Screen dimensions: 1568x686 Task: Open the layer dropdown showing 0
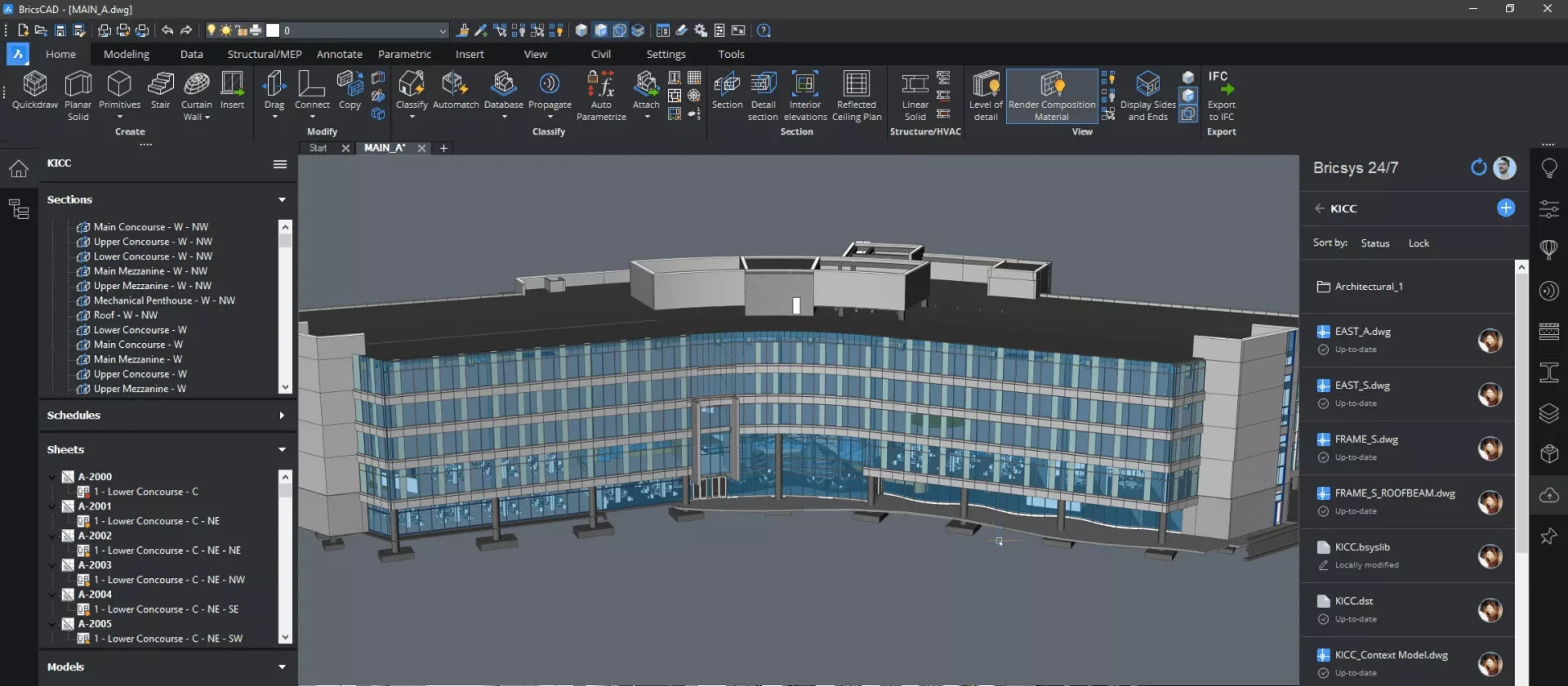click(x=443, y=31)
